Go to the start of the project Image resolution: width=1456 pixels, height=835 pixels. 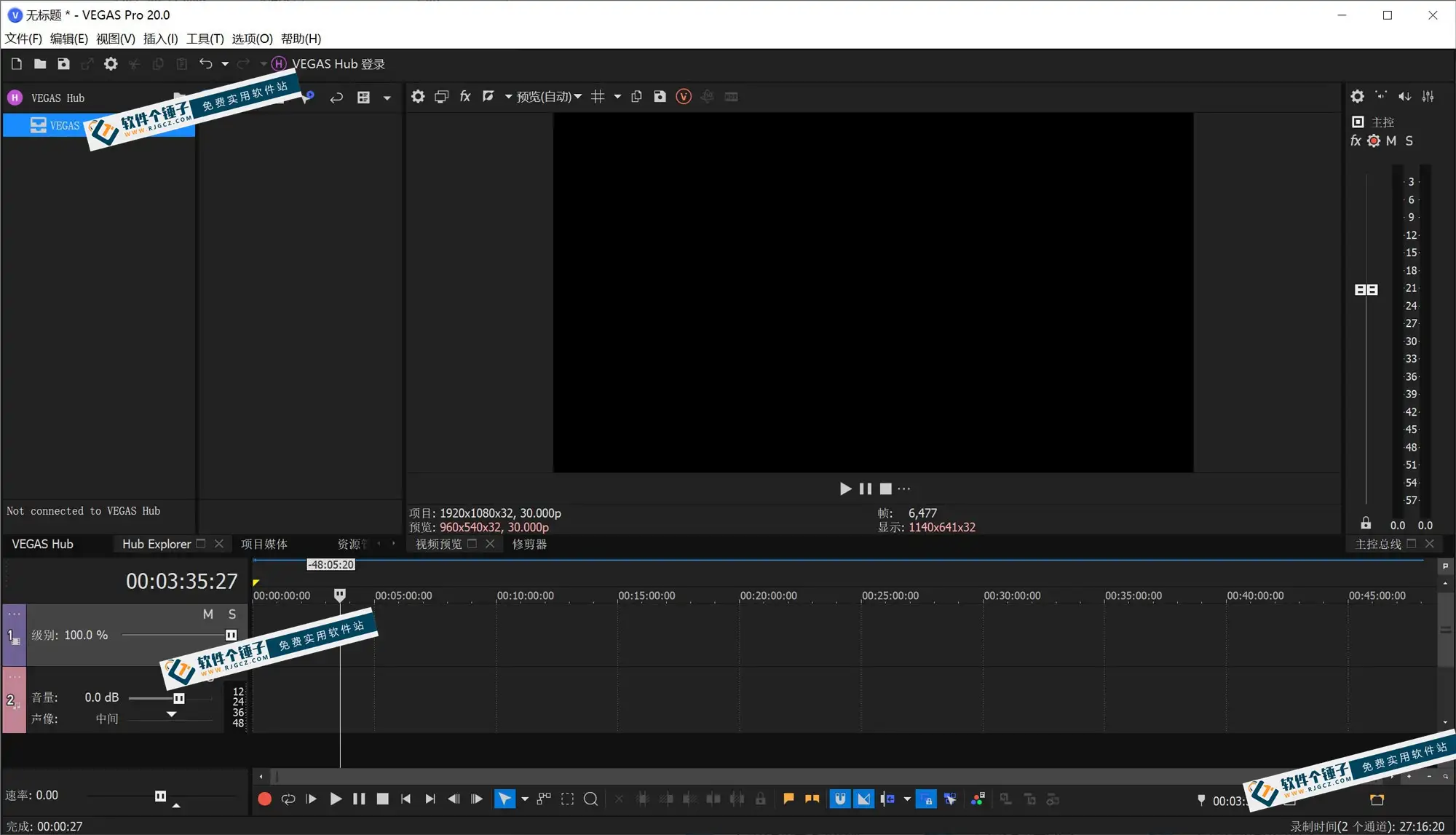pos(405,799)
